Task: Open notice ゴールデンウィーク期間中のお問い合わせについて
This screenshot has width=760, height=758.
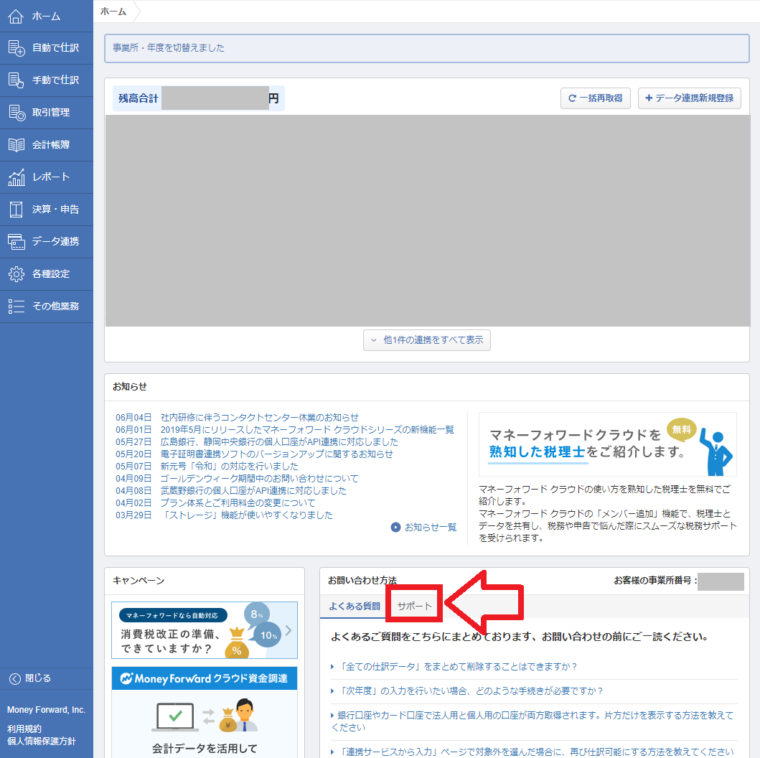Action: click(x=259, y=478)
